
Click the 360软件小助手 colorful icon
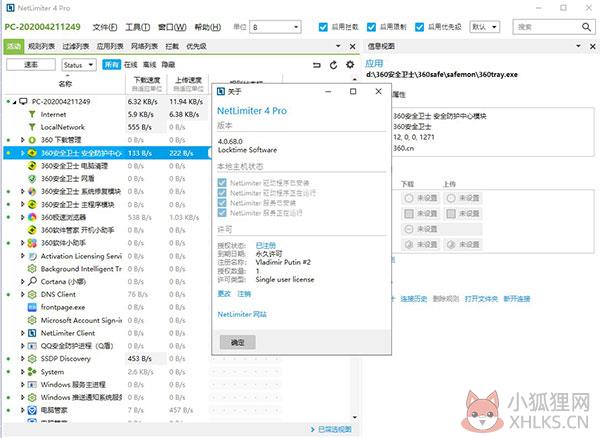click(33, 243)
